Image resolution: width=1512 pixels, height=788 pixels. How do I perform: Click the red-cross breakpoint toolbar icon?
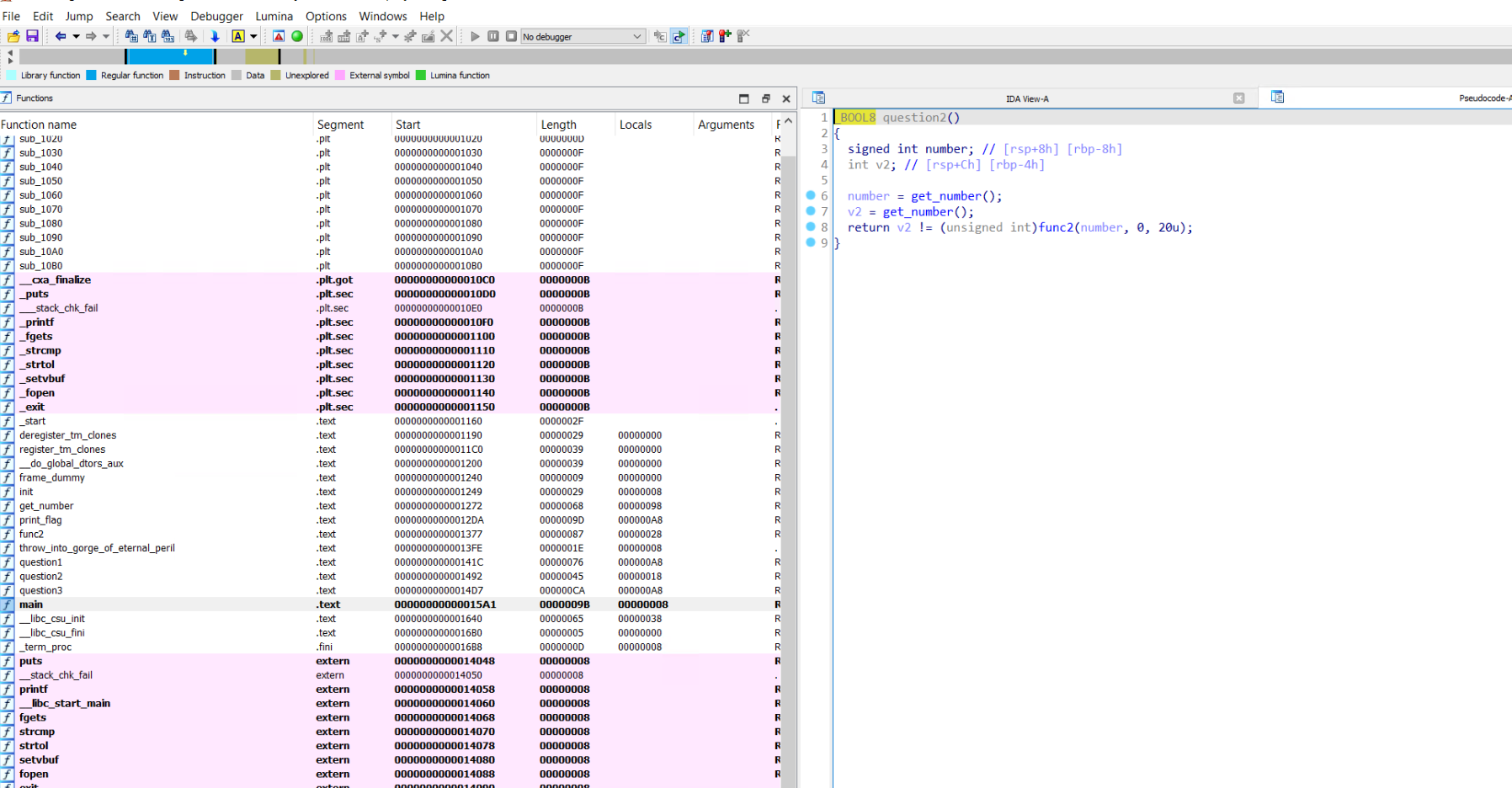click(x=725, y=36)
